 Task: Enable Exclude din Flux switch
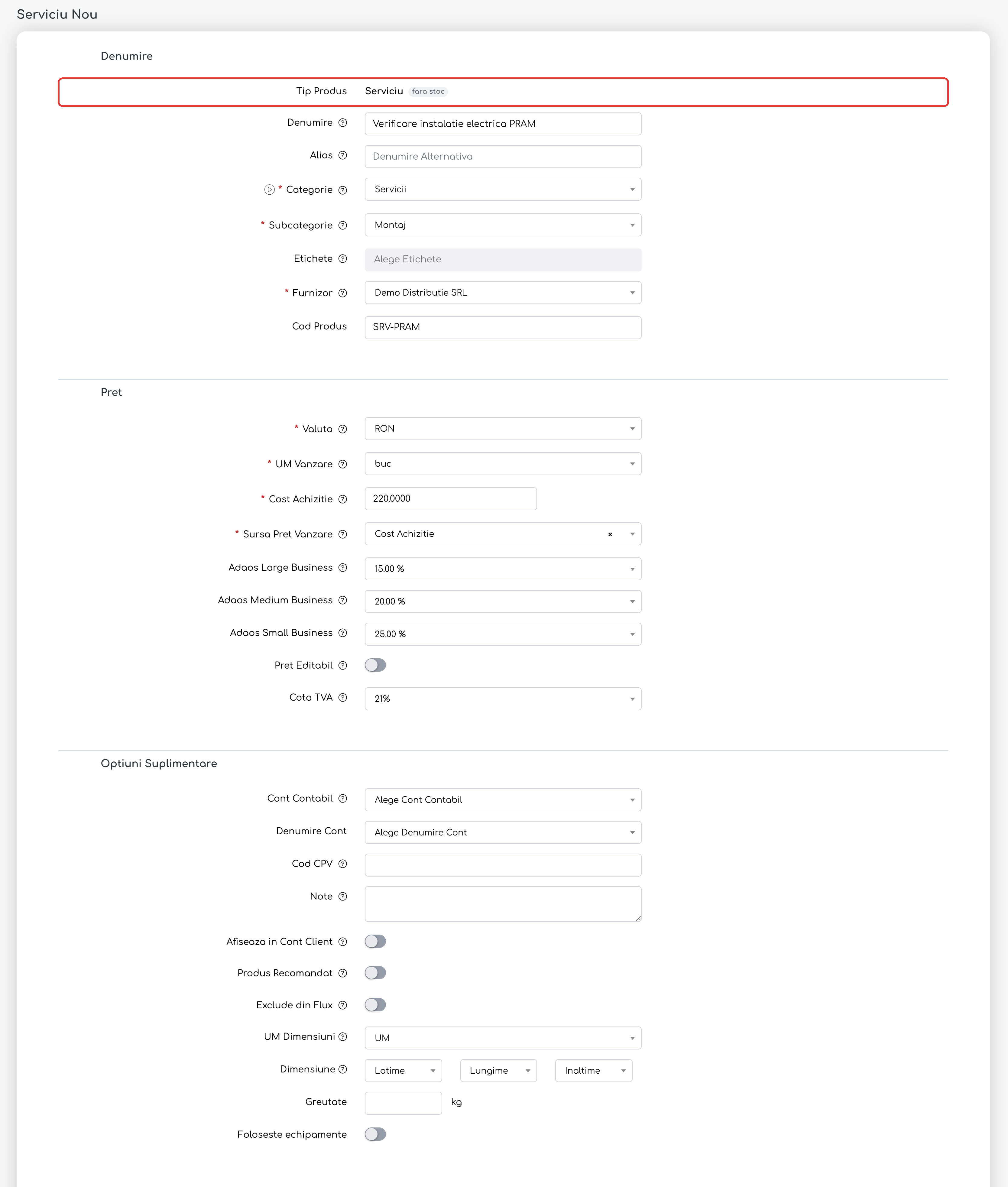[375, 1004]
